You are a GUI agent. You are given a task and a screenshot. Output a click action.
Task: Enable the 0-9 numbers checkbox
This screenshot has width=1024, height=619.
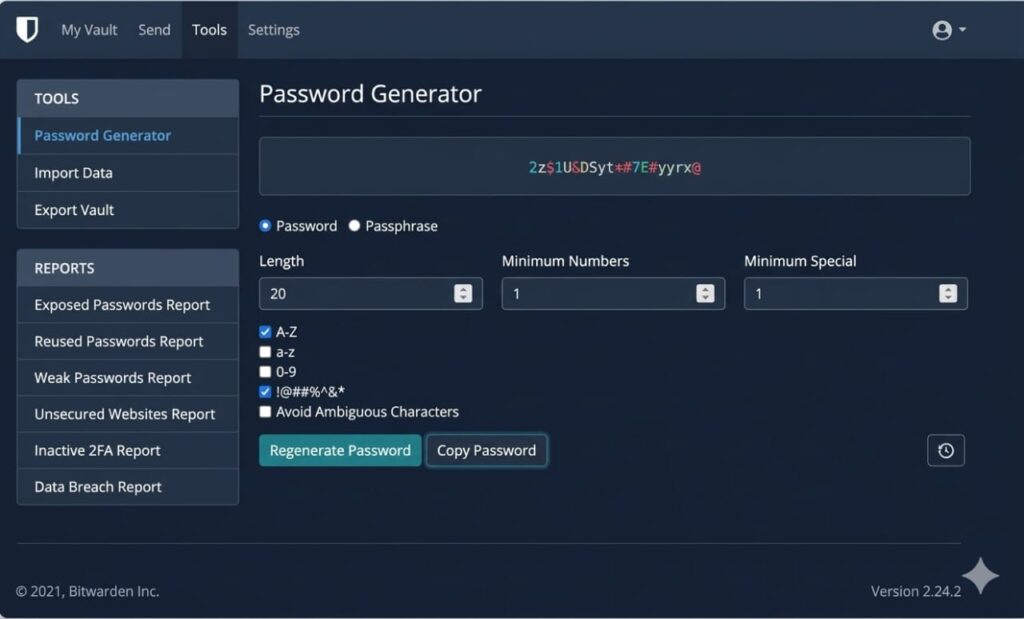coord(266,372)
